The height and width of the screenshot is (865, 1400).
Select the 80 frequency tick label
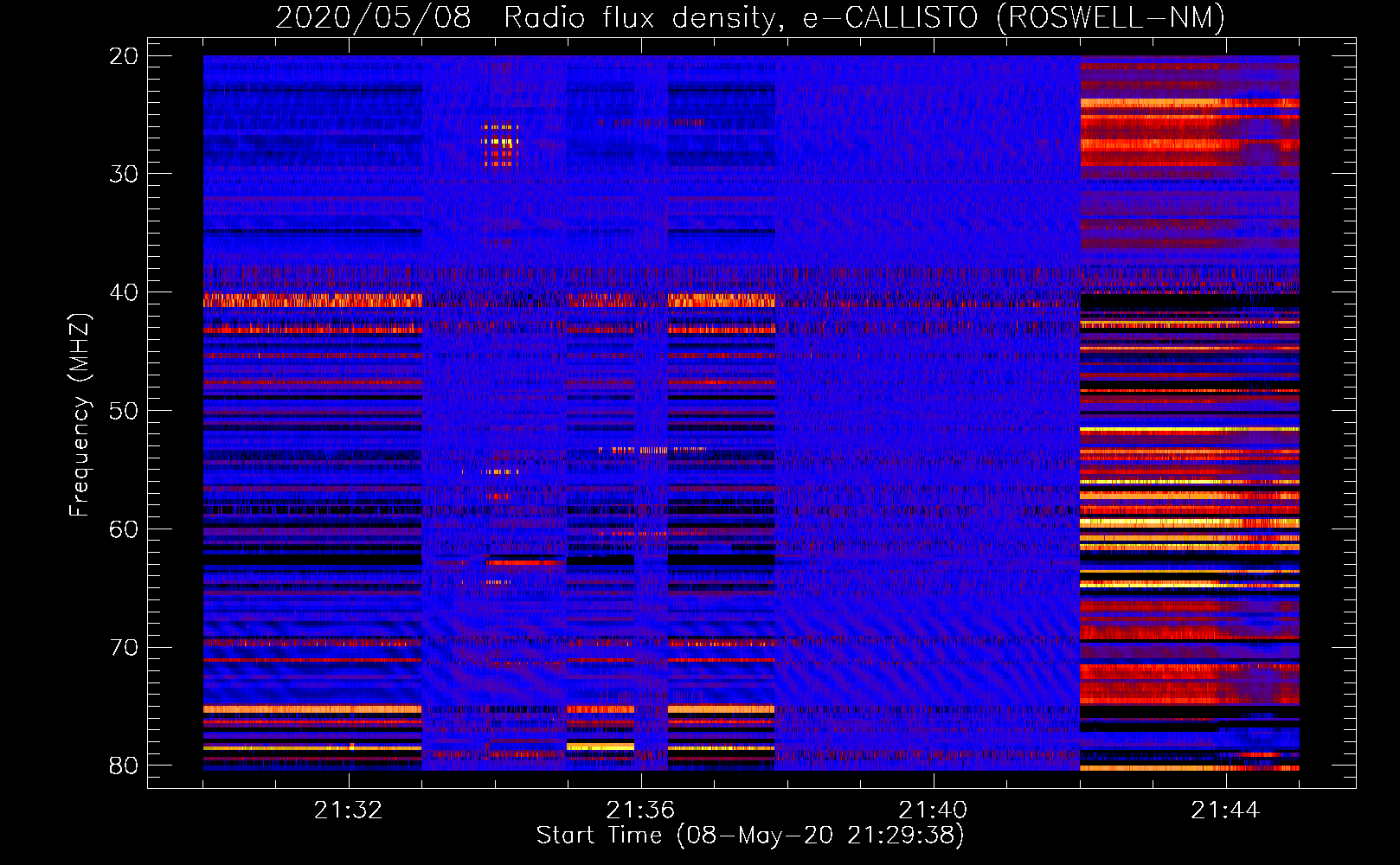124,766
